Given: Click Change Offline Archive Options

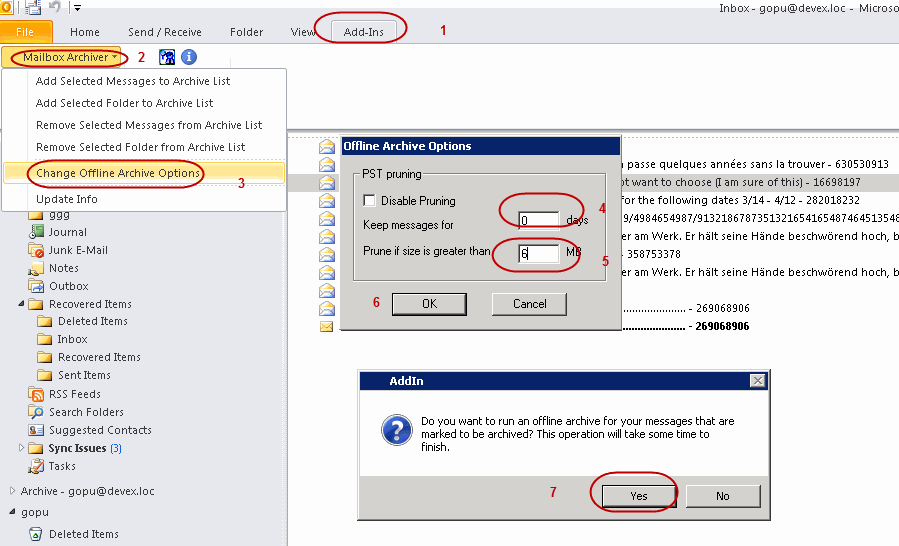Looking at the screenshot, I should [x=144, y=173].
